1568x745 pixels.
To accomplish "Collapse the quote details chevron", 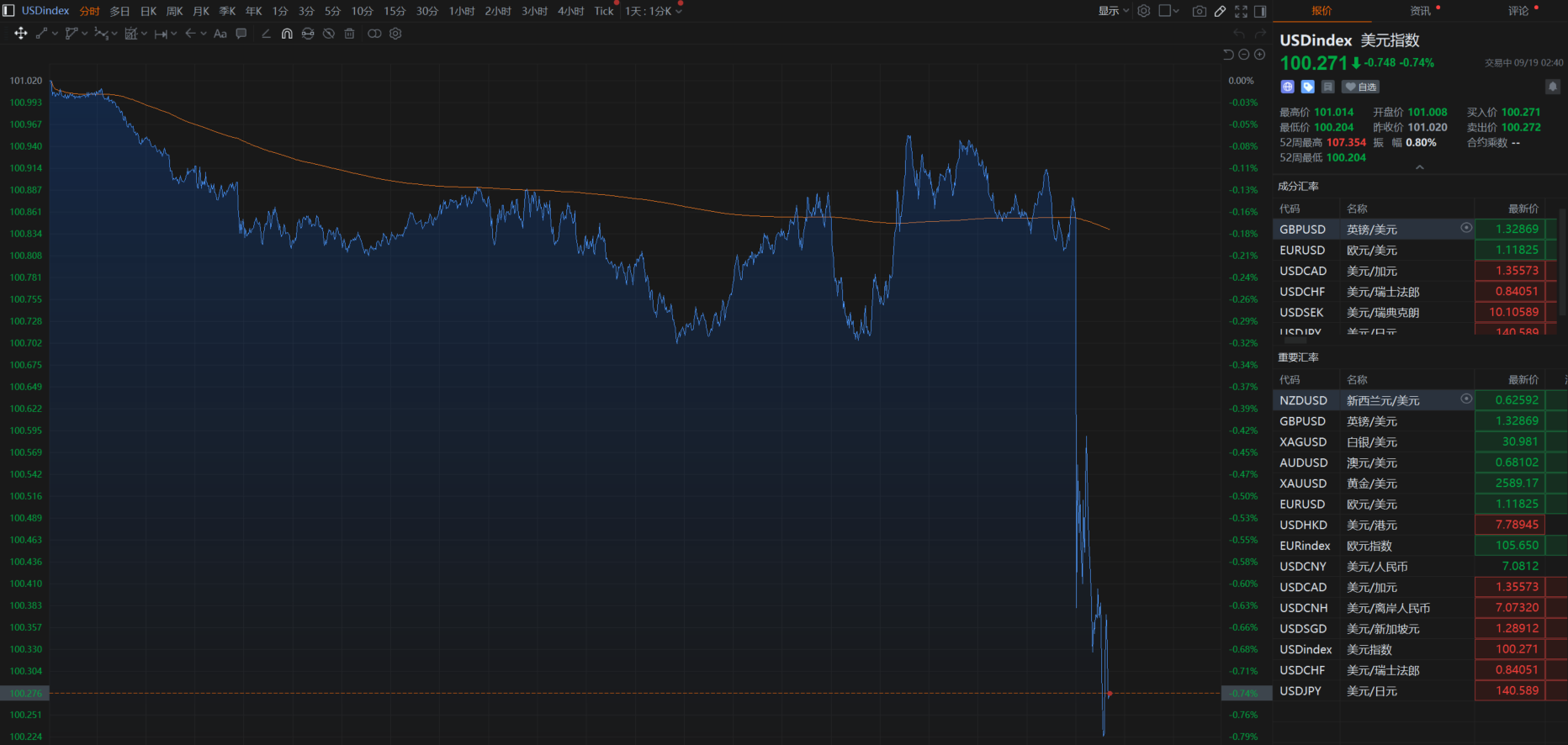I will tap(1420, 167).
